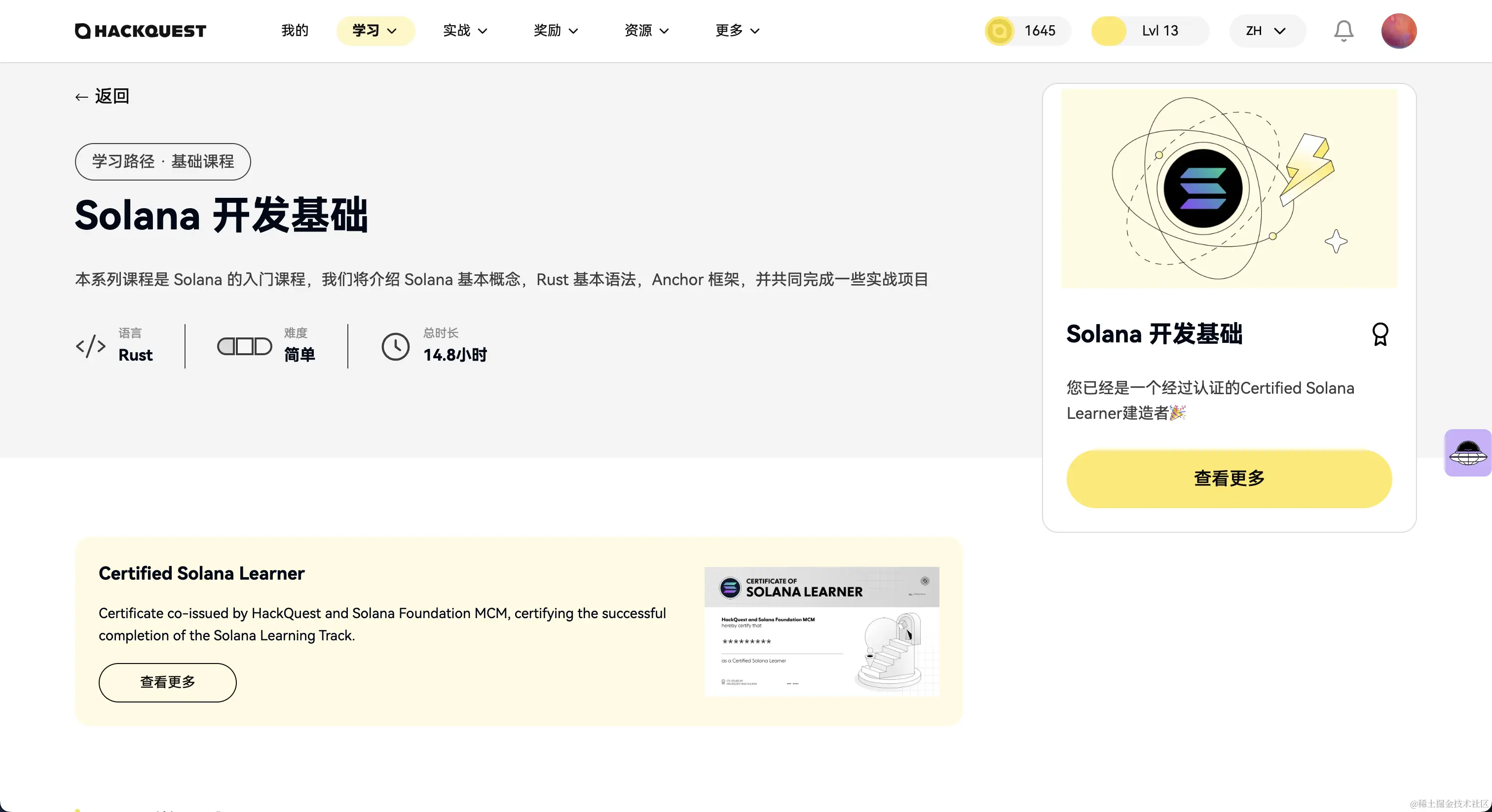Click the code brackets language icon
This screenshot has width=1492, height=812.
point(91,346)
